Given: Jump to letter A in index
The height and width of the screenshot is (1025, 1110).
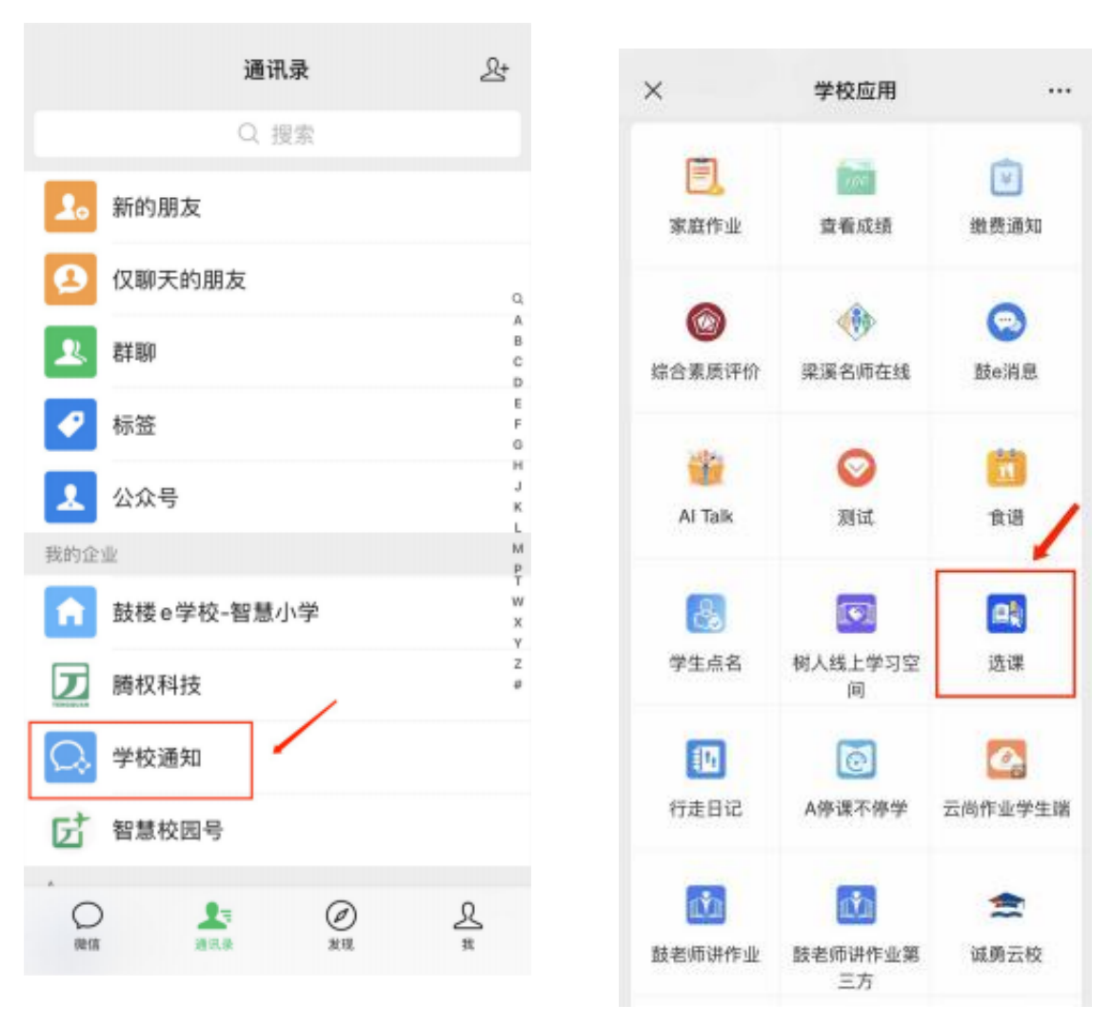Looking at the screenshot, I should [517, 320].
